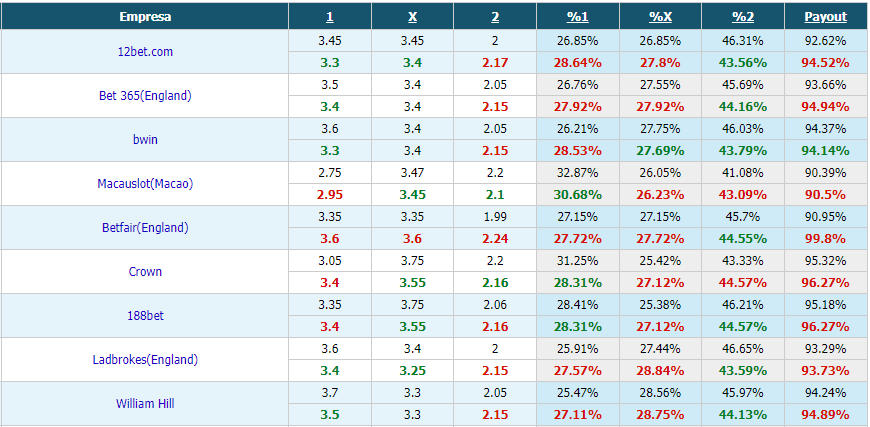The width and height of the screenshot is (870, 427).
Task: Sort table by the X column header
Action: tap(412, 17)
